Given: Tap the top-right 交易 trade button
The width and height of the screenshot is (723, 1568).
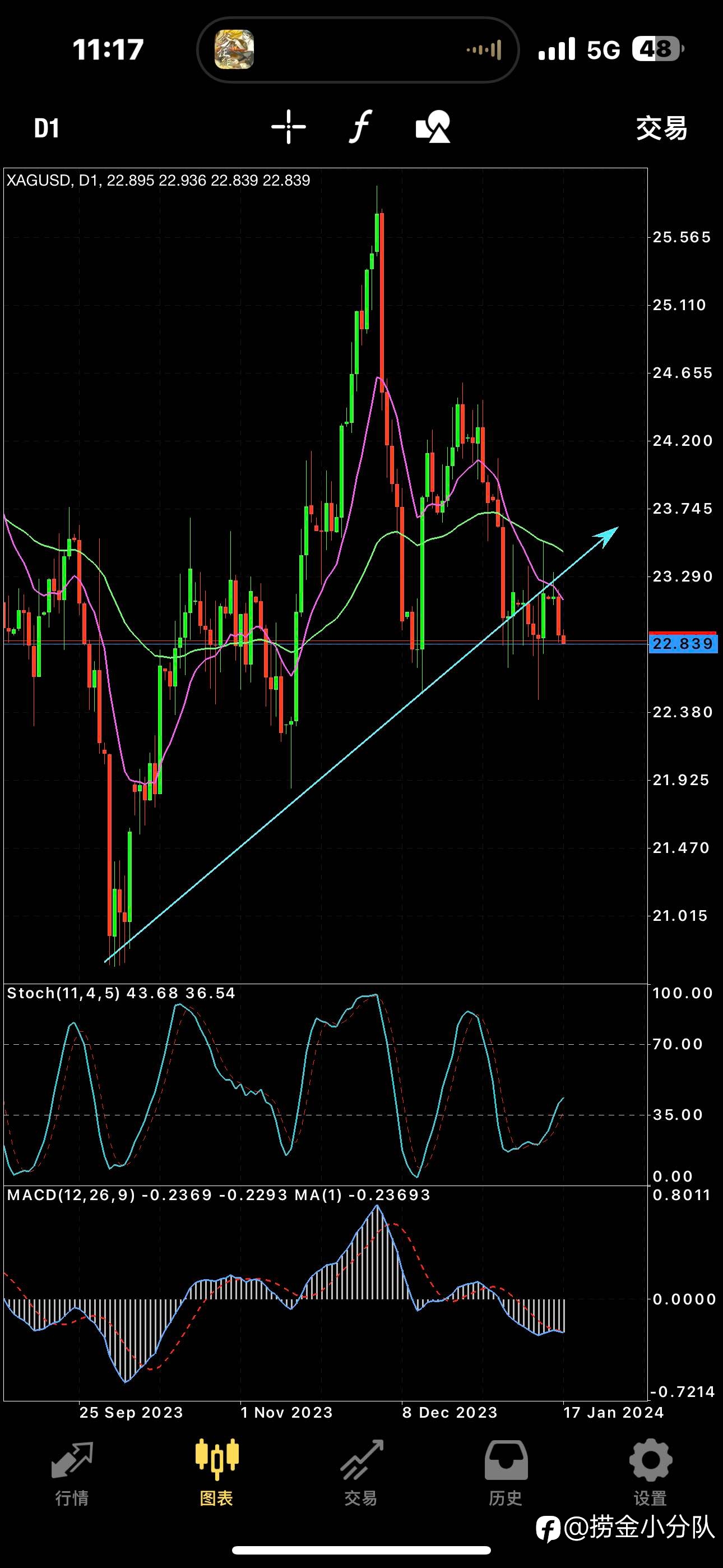Looking at the screenshot, I should 661,128.
